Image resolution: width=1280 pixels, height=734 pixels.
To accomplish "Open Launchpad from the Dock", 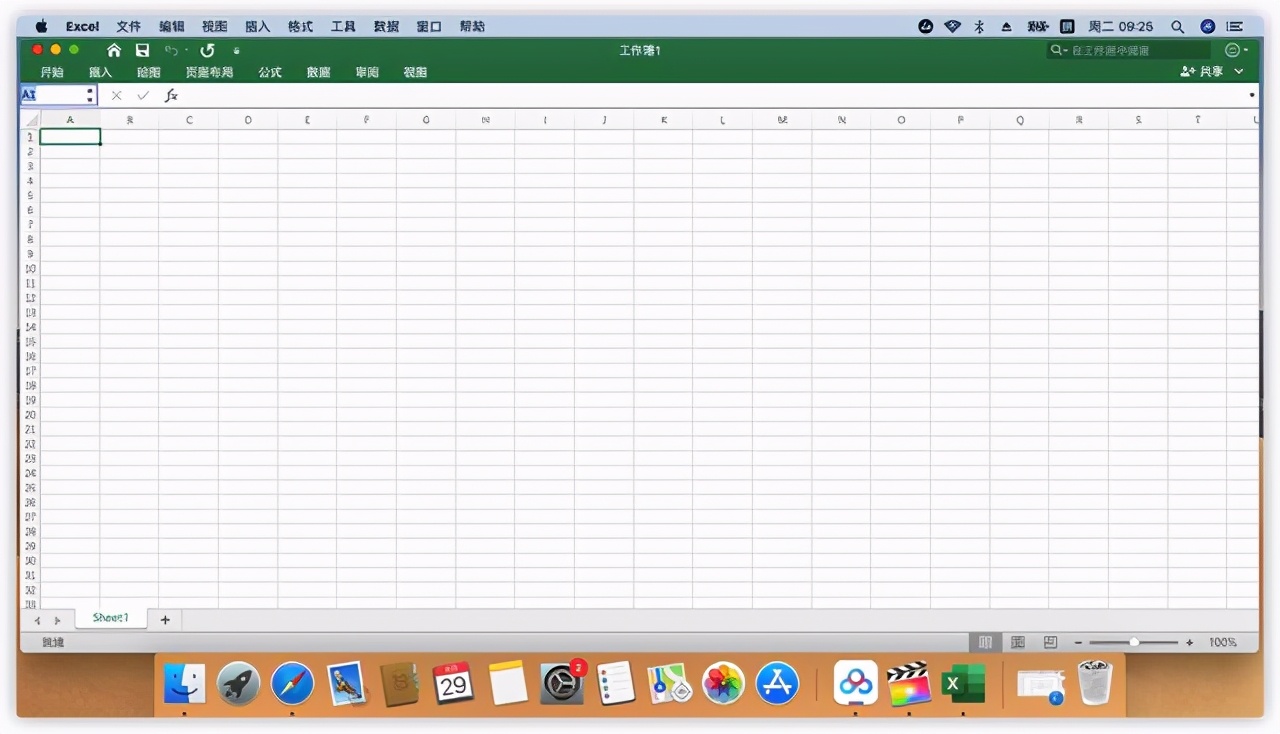I will [238, 684].
